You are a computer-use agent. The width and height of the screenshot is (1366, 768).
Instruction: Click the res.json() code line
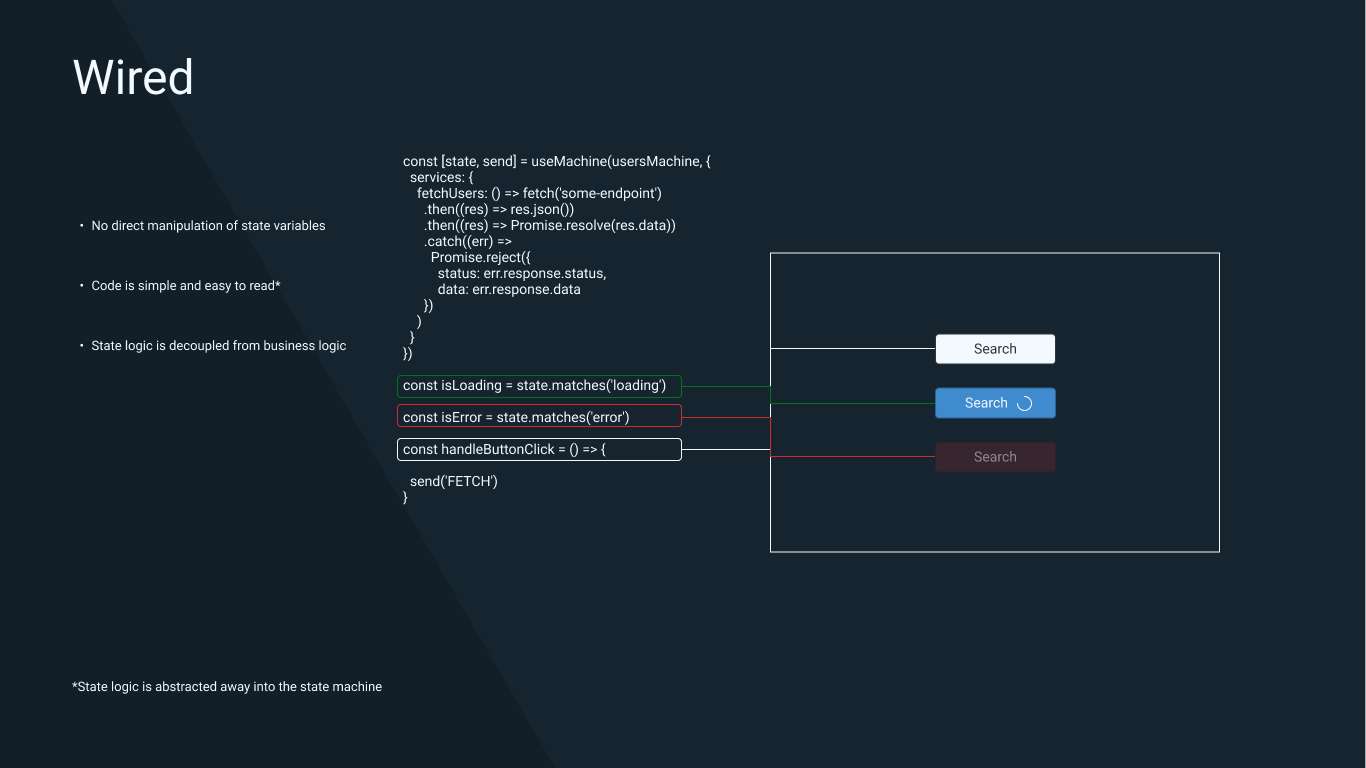pos(499,209)
